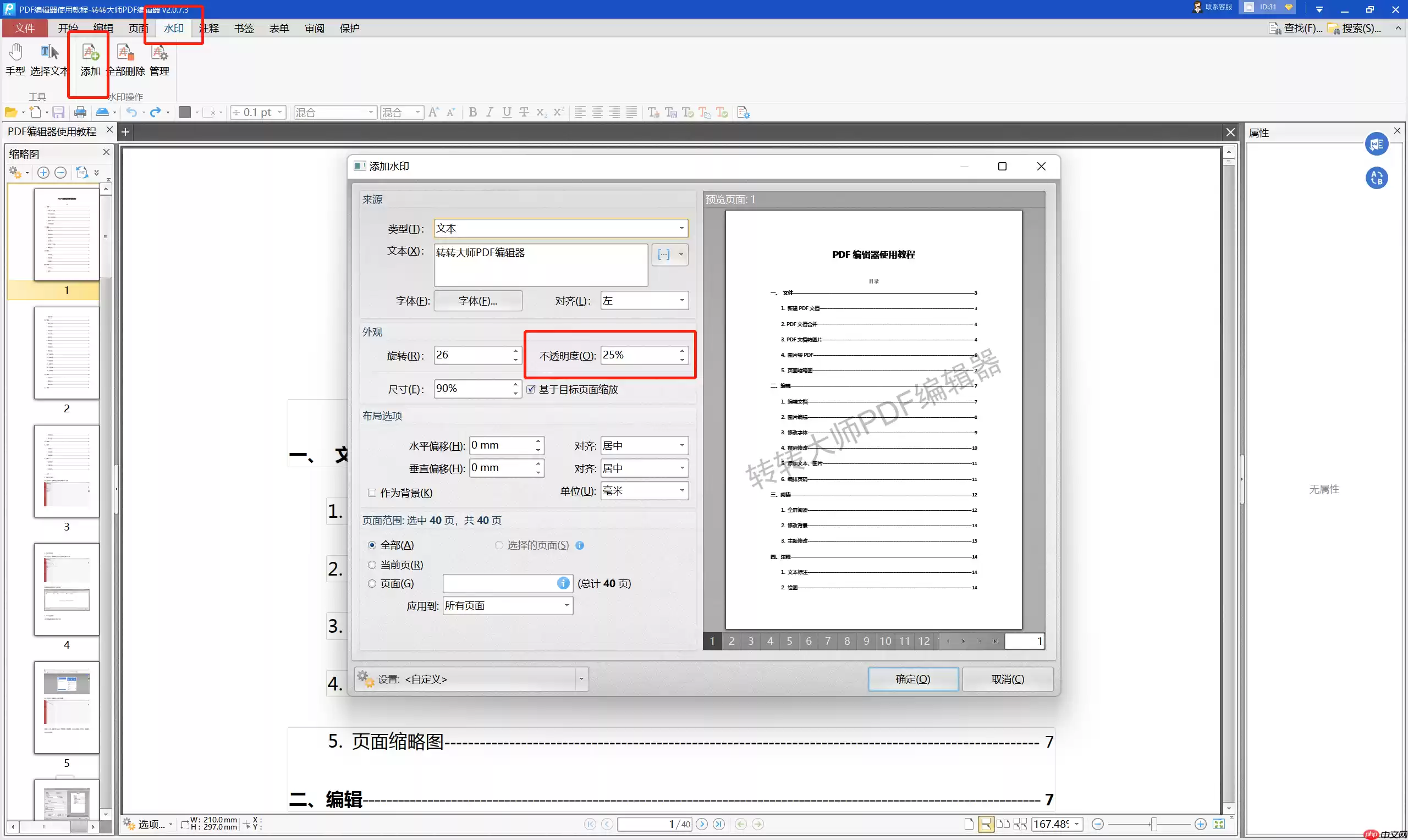This screenshot has height=840, width=1408.
Task: Open the 单位 毫米 dropdown
Action: (644, 491)
